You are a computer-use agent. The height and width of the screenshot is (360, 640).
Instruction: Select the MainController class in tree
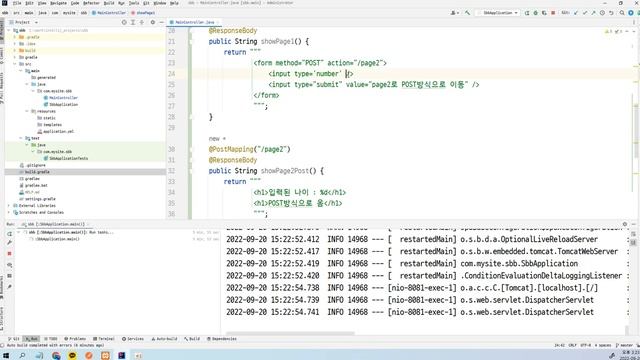click(x=60, y=98)
